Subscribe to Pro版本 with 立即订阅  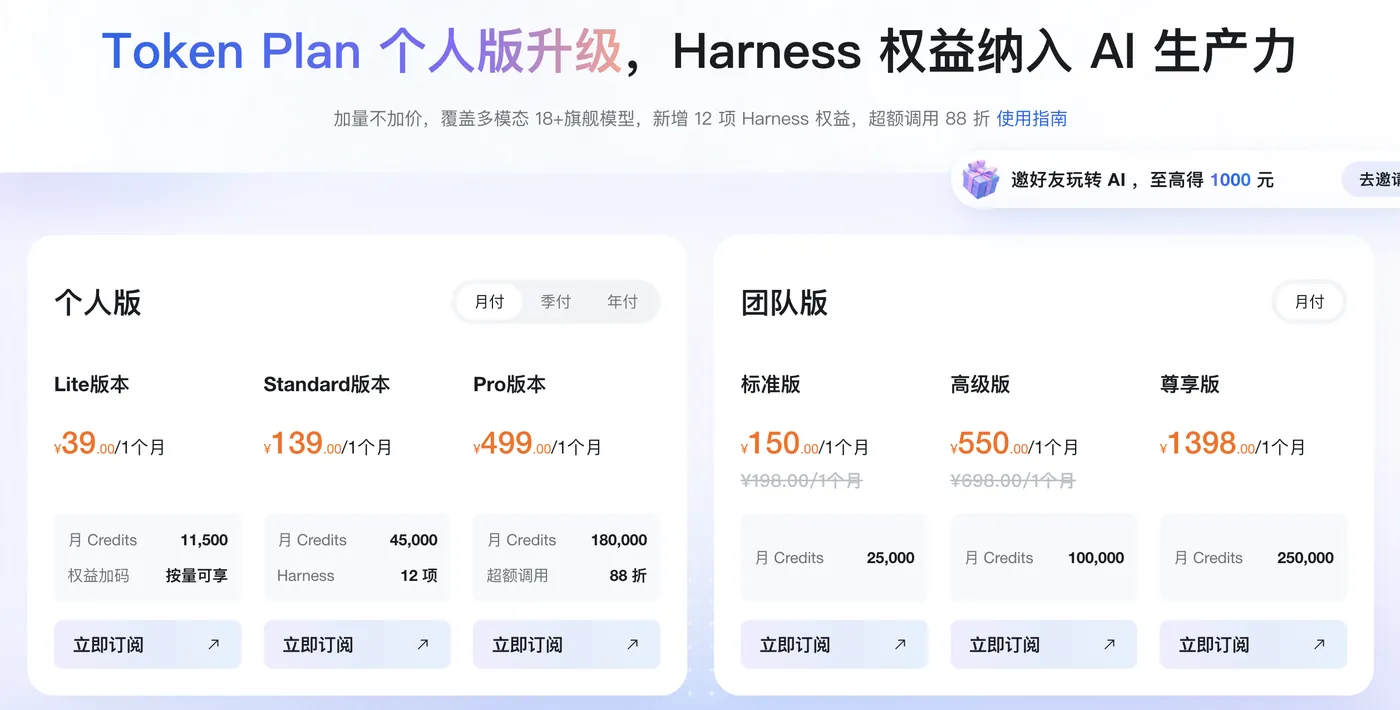click(x=567, y=645)
